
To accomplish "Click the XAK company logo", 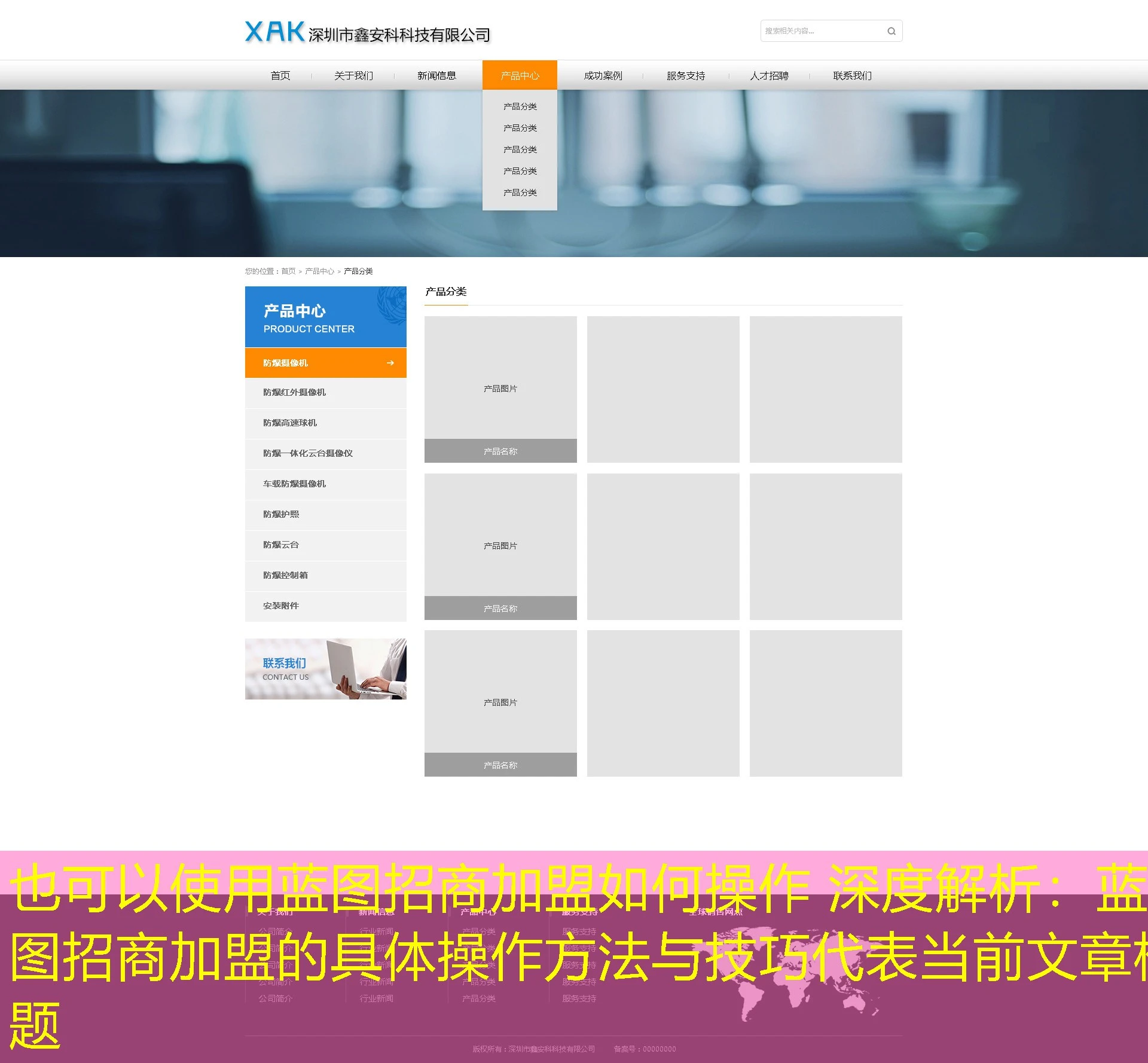I will tap(272, 31).
